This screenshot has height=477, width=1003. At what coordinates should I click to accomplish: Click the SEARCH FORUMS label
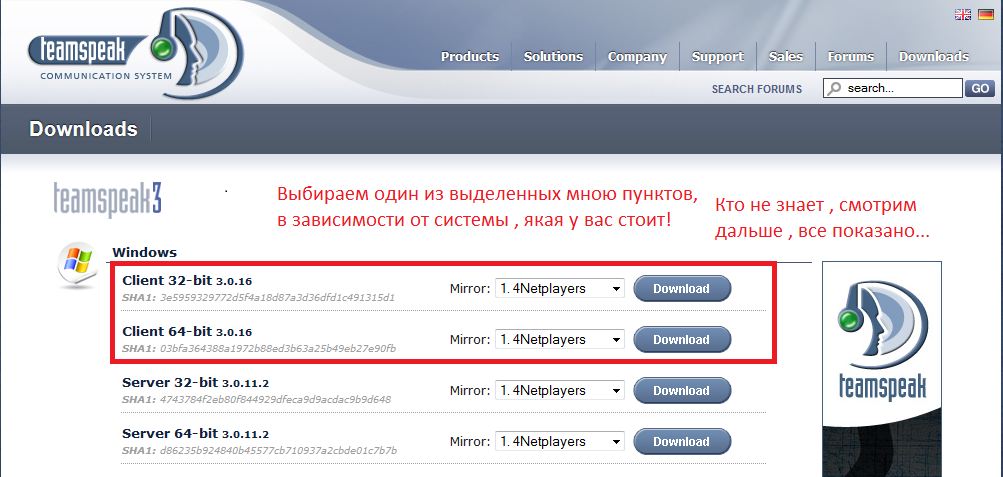tap(757, 89)
